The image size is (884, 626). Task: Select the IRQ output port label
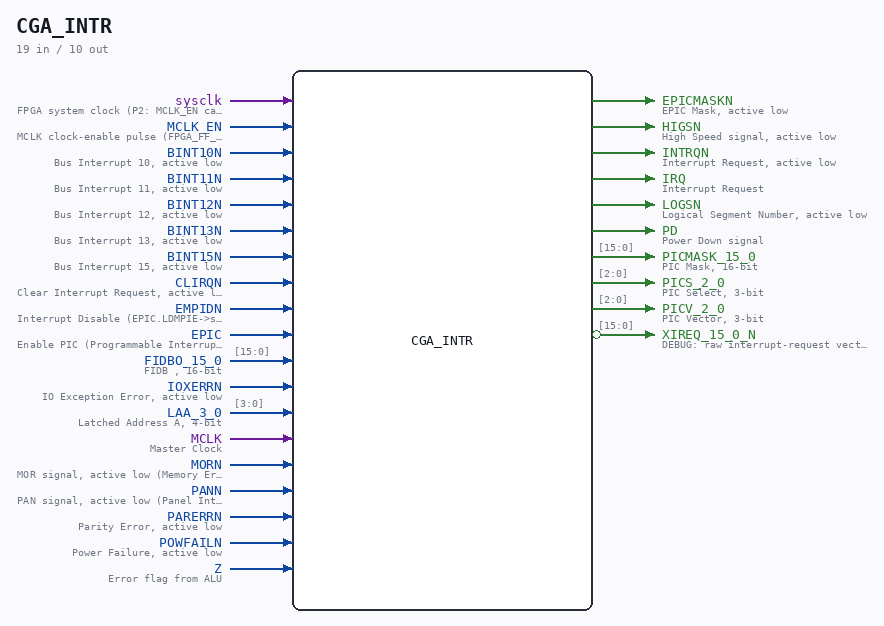pos(674,178)
